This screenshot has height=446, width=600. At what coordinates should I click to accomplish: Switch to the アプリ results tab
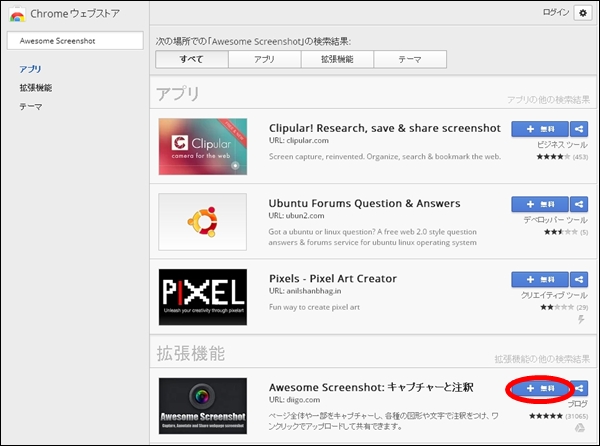(x=264, y=59)
